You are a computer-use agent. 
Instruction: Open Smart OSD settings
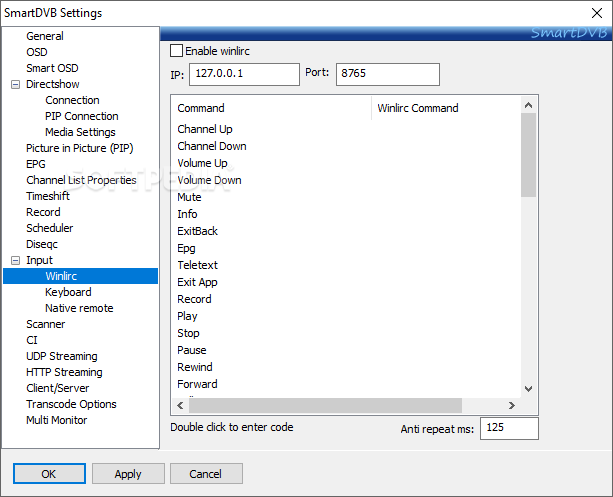52,68
